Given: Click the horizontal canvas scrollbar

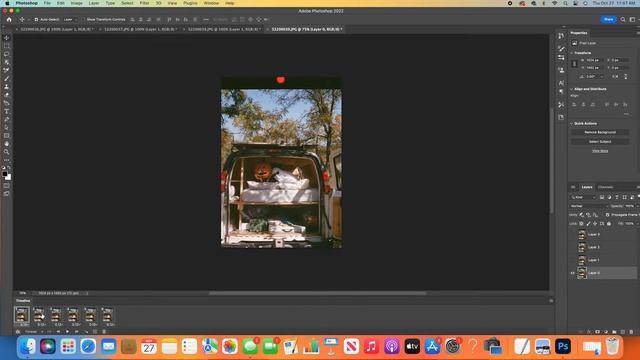Looking at the screenshot, I should [318, 293].
